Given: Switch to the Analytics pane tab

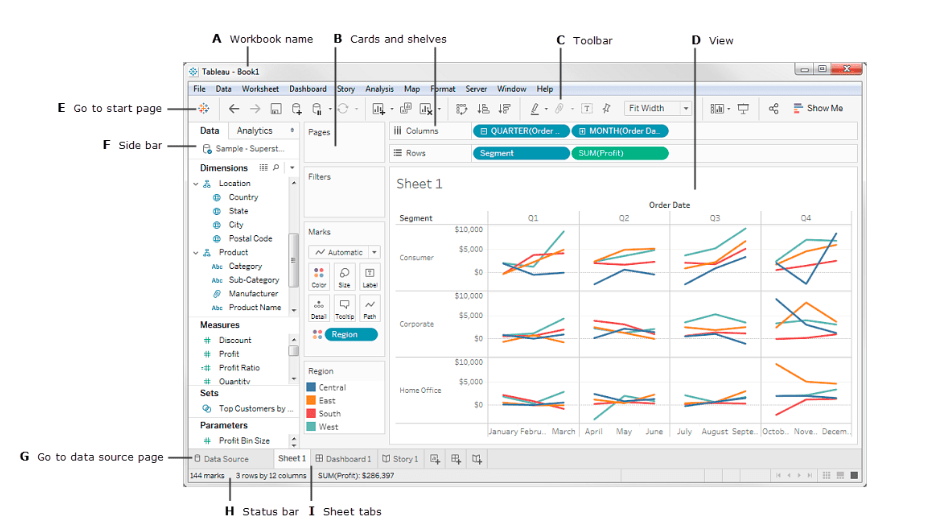Looking at the screenshot, I should pyautogui.click(x=254, y=131).
